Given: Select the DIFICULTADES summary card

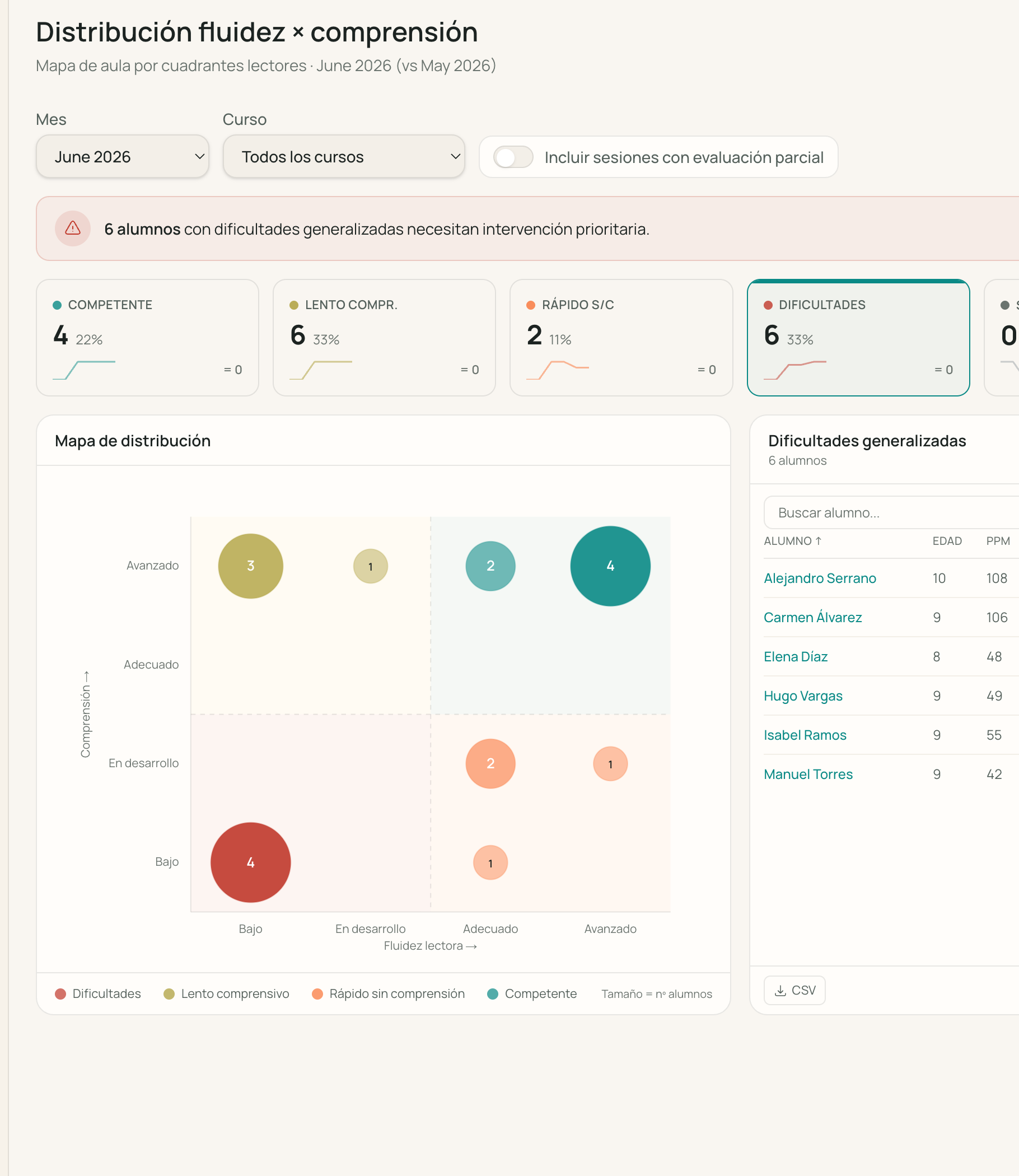Looking at the screenshot, I should point(858,337).
